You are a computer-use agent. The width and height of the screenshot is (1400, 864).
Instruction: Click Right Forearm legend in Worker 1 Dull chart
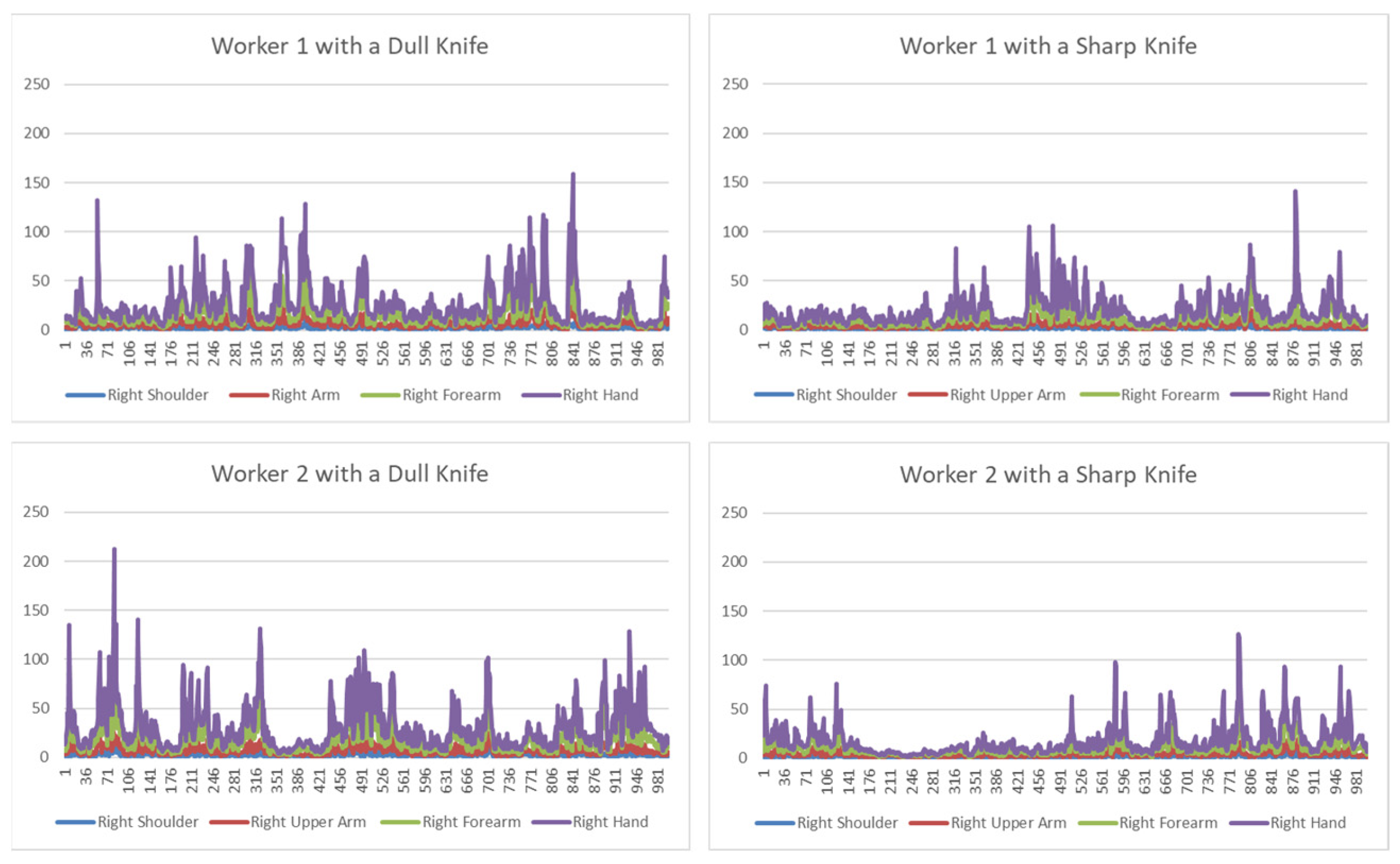coord(451,395)
